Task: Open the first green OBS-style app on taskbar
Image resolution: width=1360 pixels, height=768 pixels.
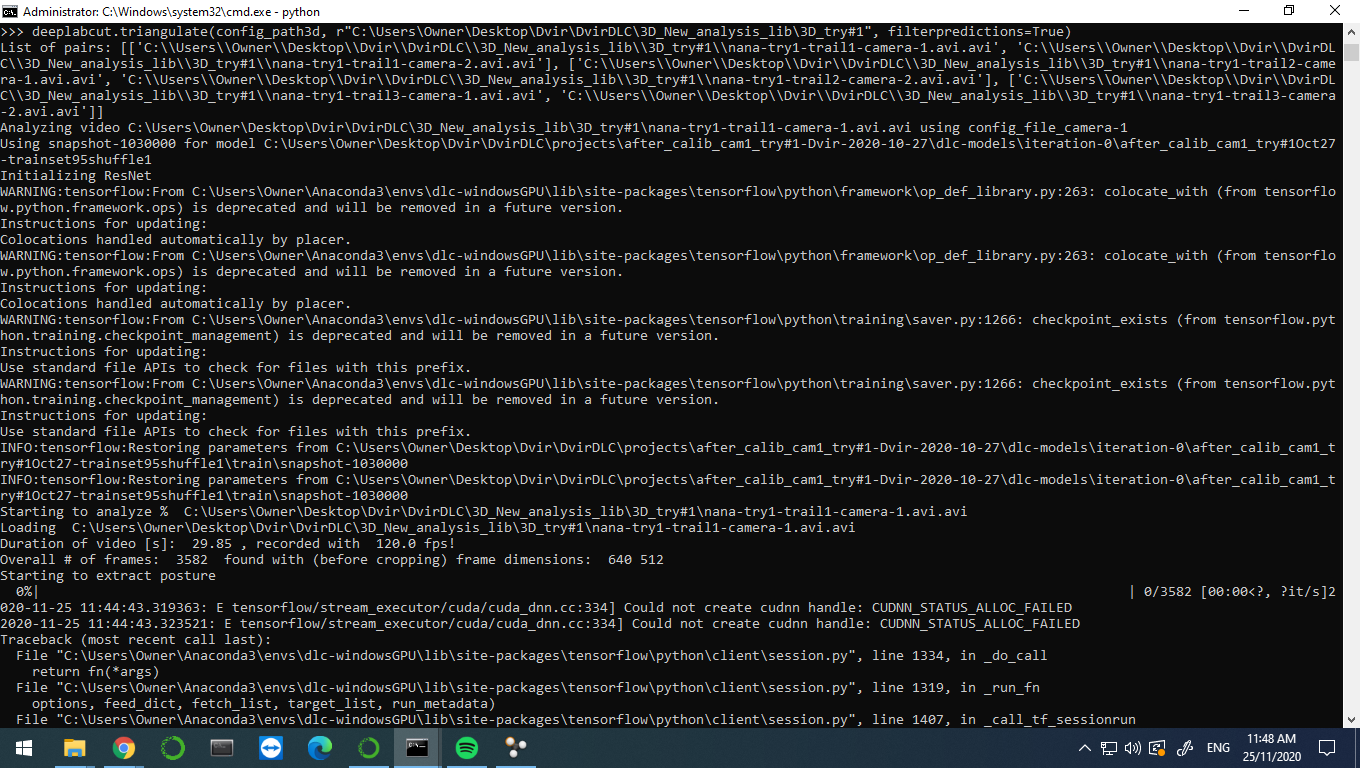Action: point(171,747)
